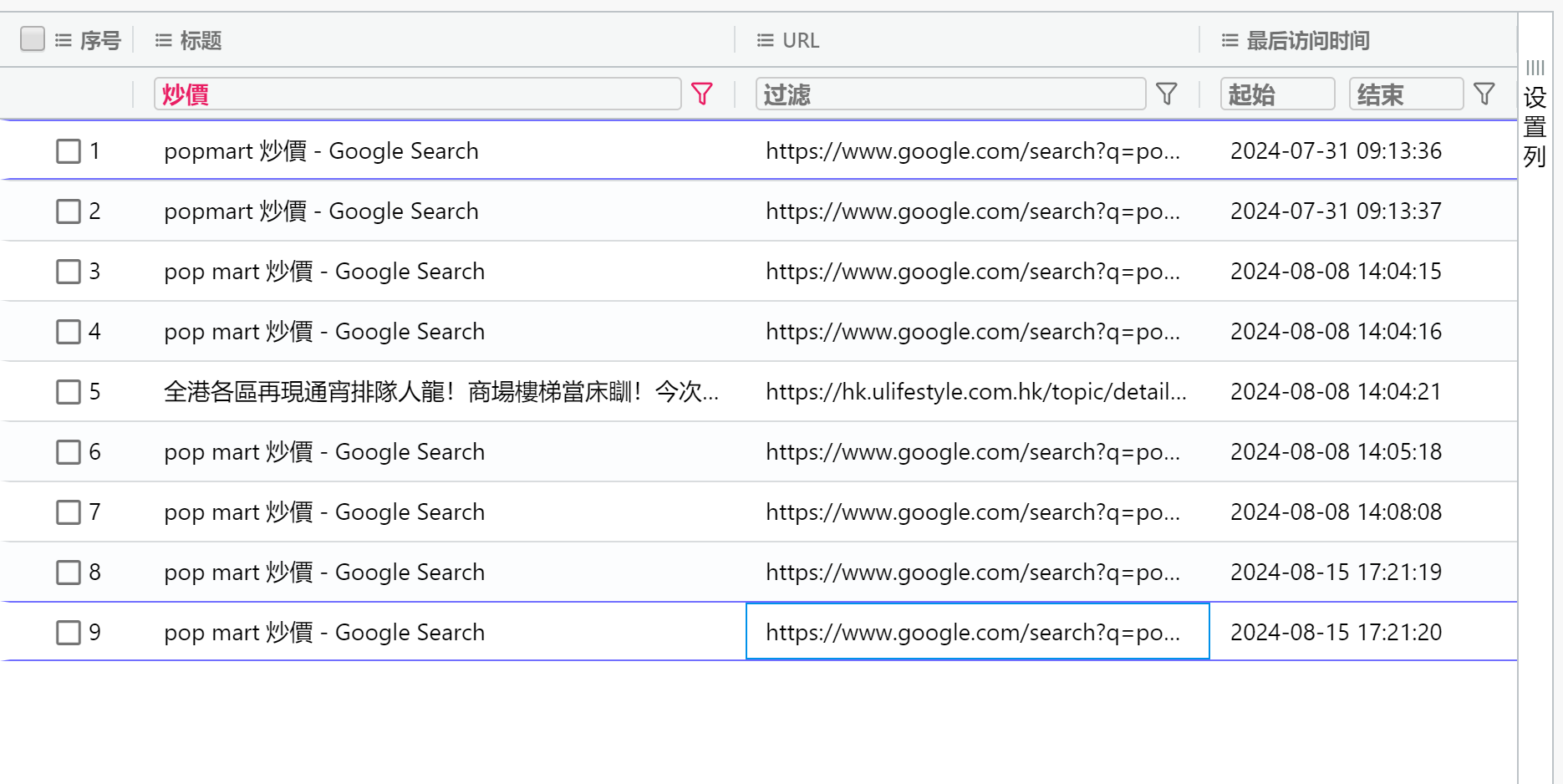Sort by the 序号 column header

pyautogui.click(x=100, y=40)
